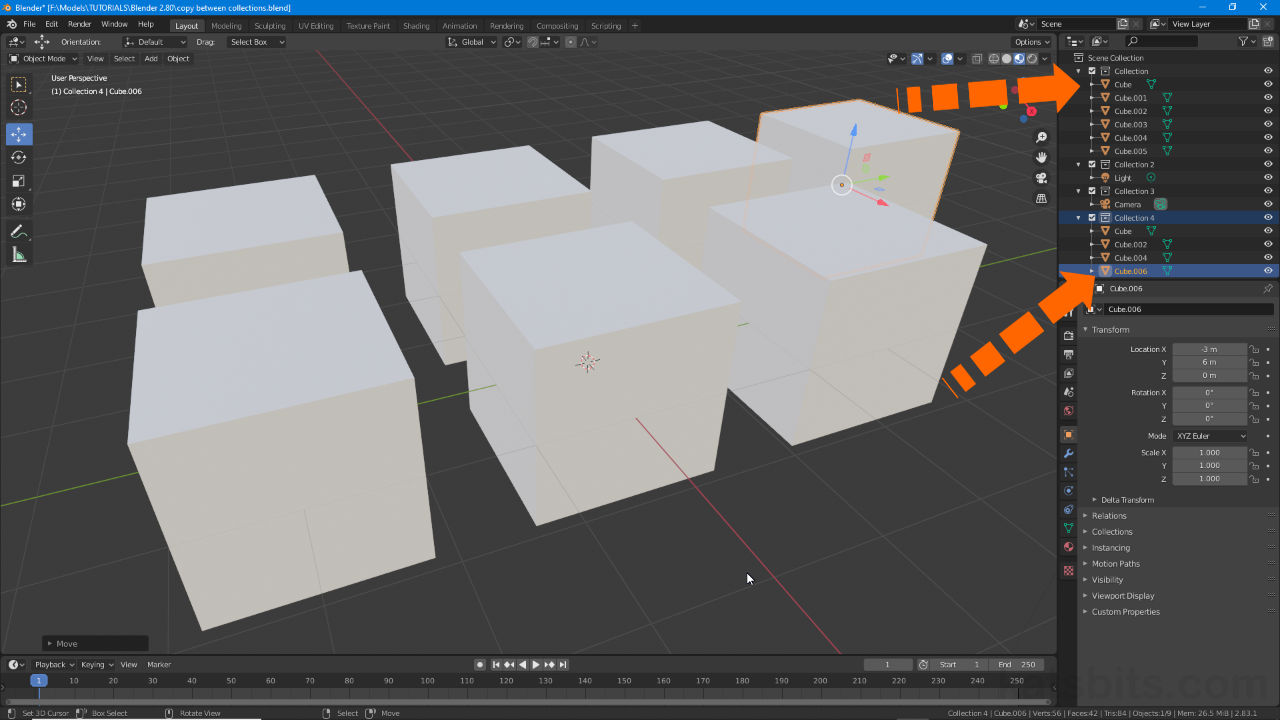This screenshot has height=720, width=1280.
Task: Open Global transform orientation dropdown
Action: pyautogui.click(x=472, y=42)
